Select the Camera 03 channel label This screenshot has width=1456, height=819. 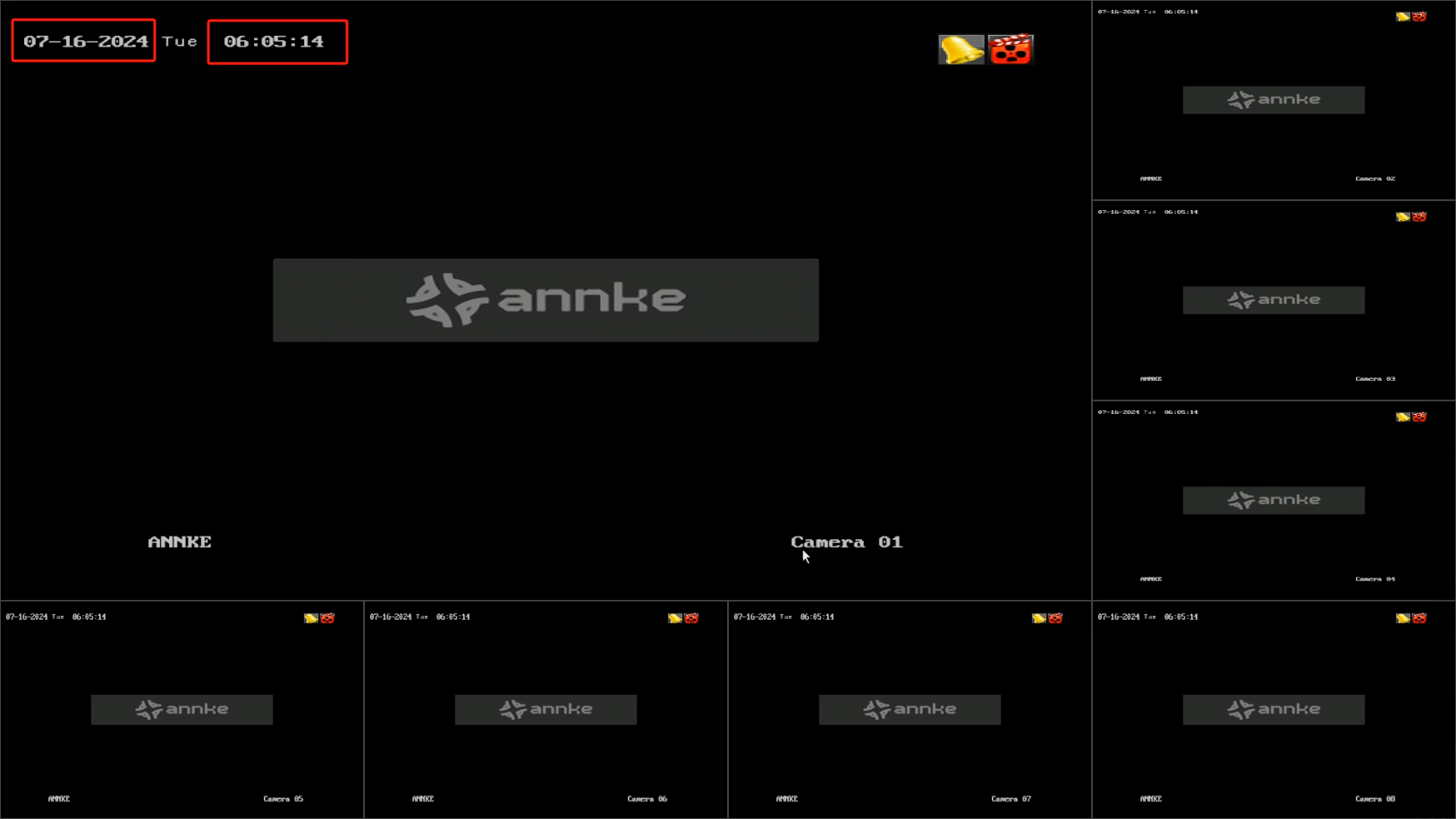[1376, 379]
